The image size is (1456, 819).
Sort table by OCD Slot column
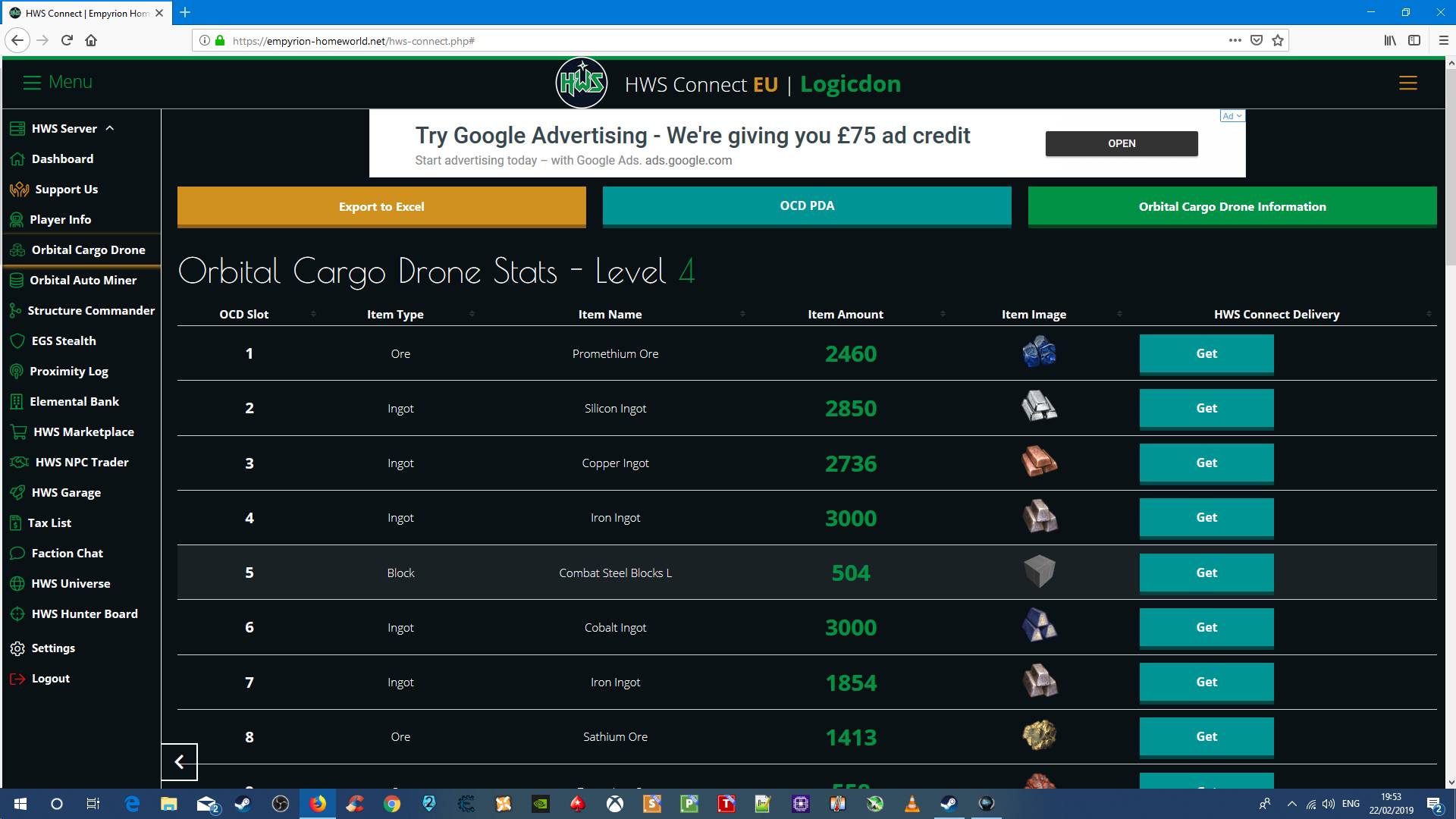tap(244, 314)
